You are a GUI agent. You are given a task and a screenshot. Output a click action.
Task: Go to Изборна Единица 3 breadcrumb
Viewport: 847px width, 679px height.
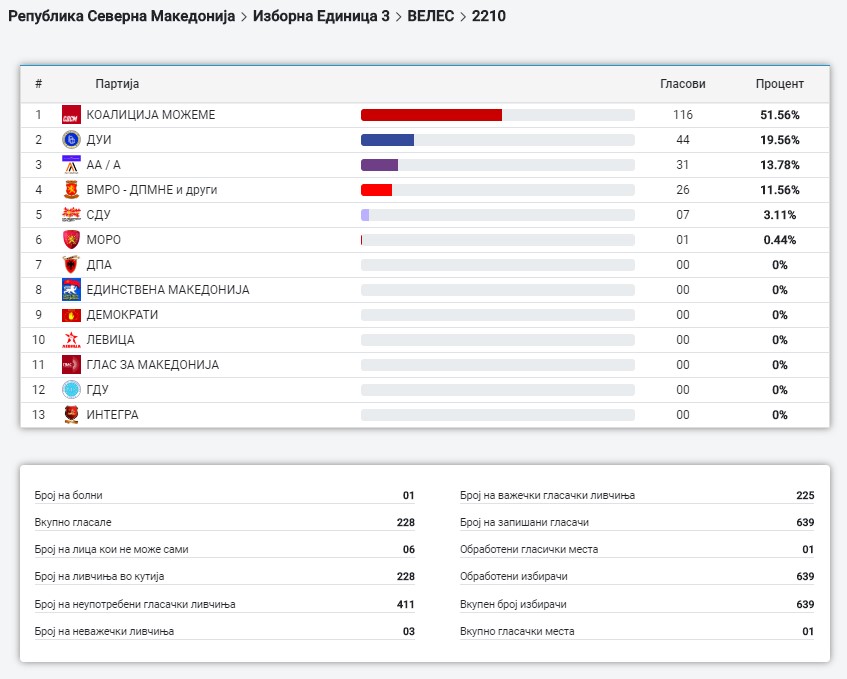[x=321, y=17]
